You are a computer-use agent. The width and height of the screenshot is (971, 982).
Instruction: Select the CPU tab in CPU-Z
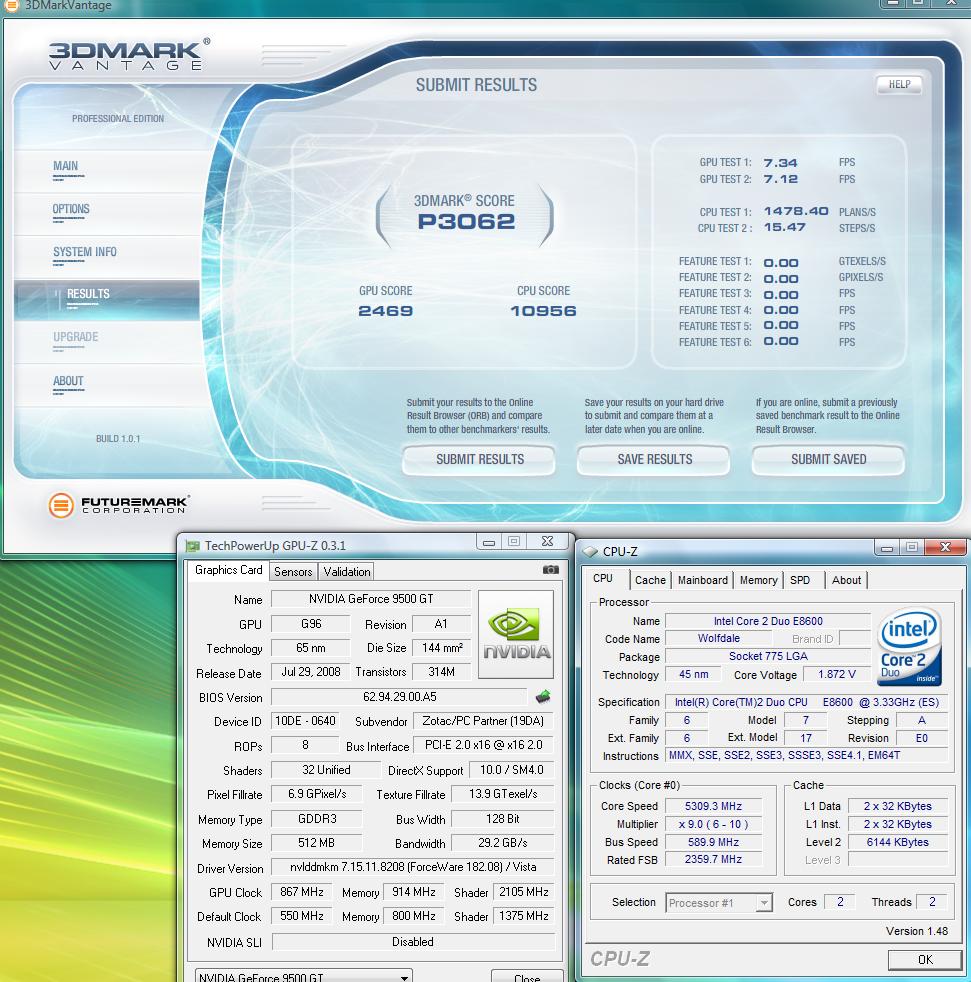[x=603, y=578]
